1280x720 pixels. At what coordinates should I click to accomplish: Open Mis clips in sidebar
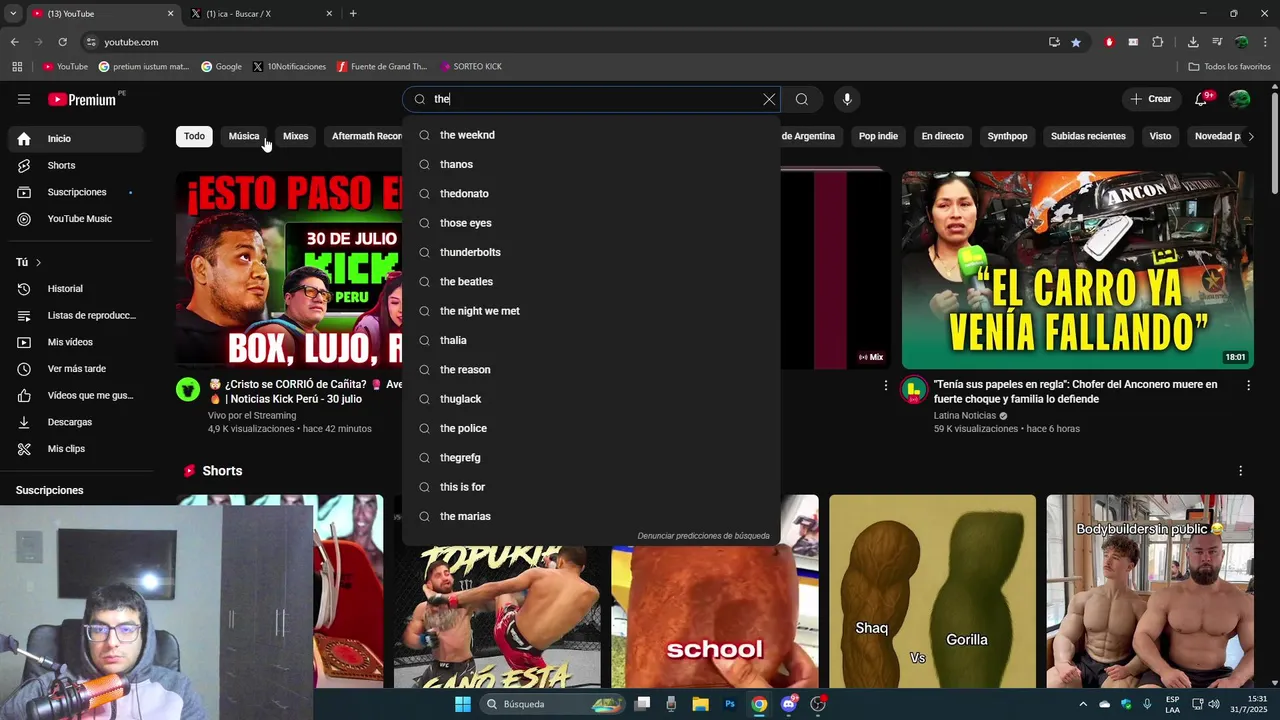click(78, 449)
